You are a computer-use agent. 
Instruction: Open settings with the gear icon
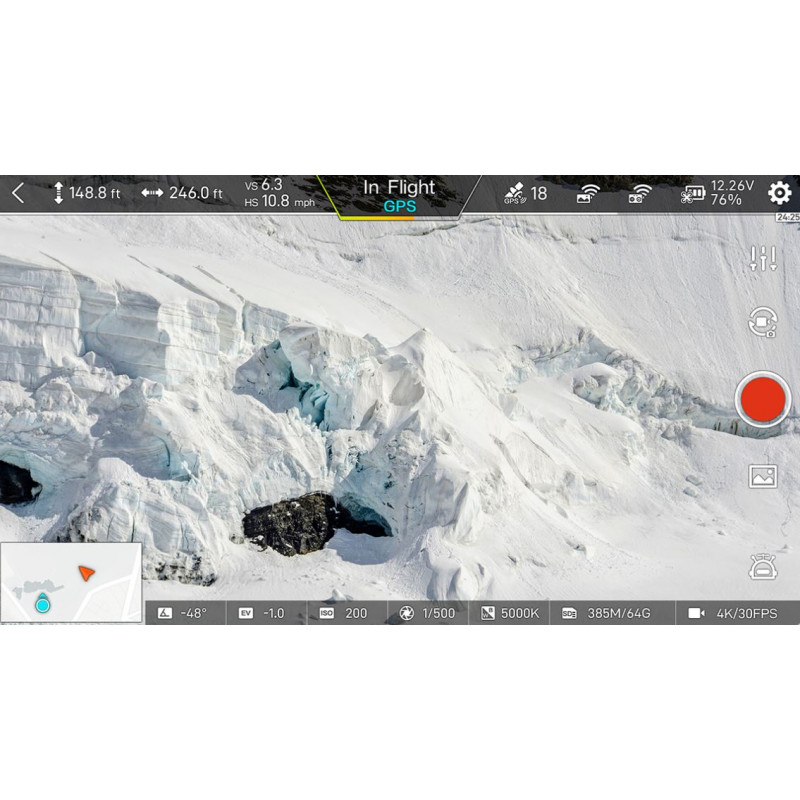point(780,193)
